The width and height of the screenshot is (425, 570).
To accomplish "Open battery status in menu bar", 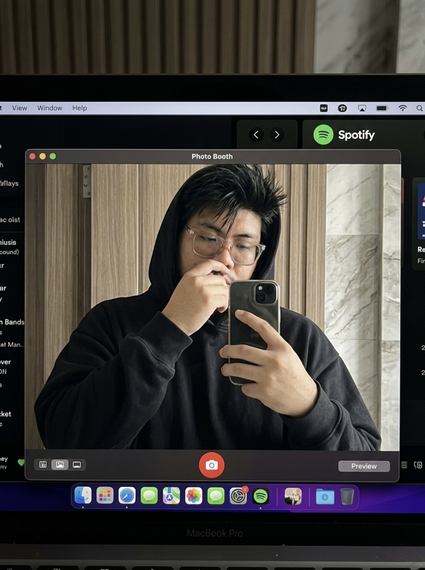I will 382,108.
